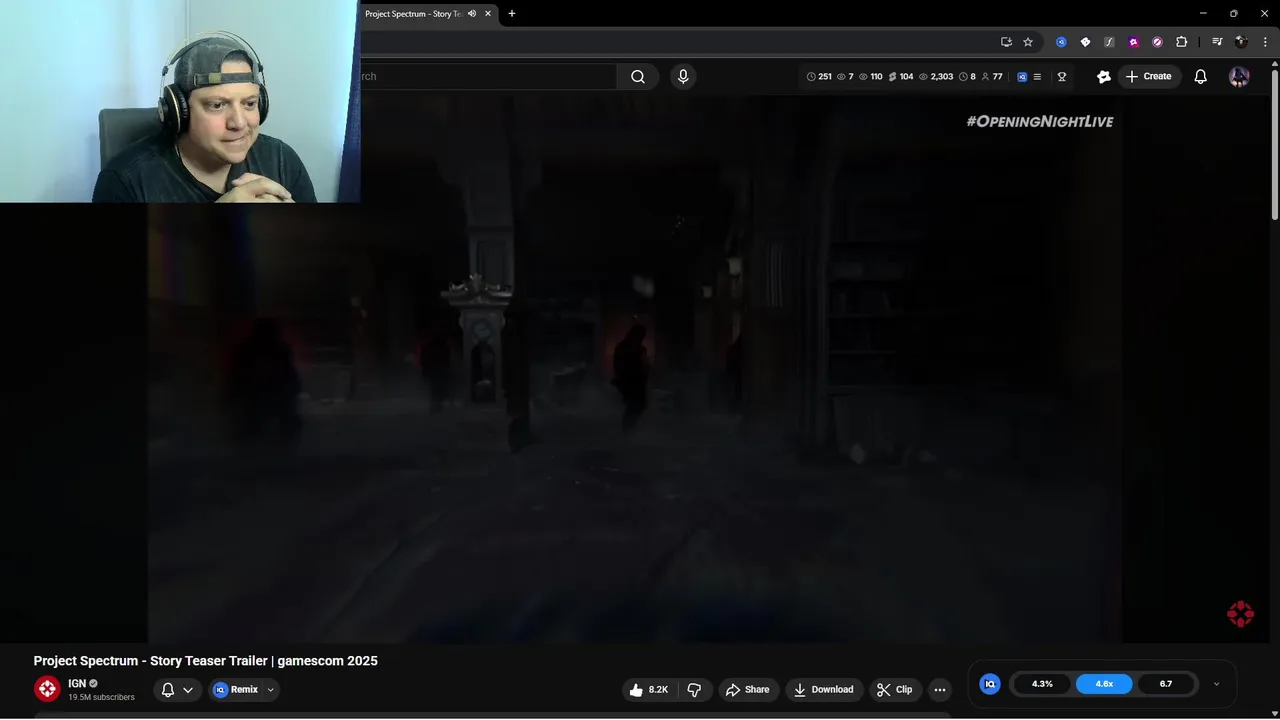This screenshot has height=720, width=1280.
Task: Bookmark this page with the star icon
Action: (1028, 42)
